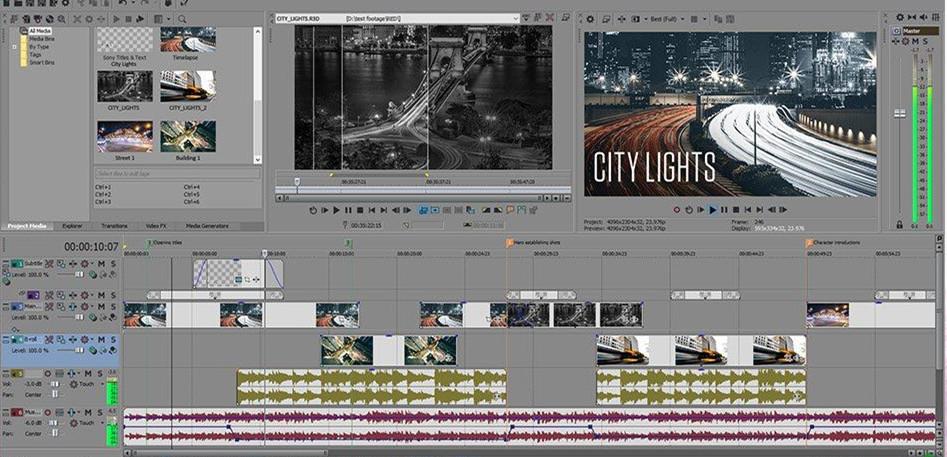947x457 pixels.
Task: Start playback in the video preview window
Action: pos(713,210)
